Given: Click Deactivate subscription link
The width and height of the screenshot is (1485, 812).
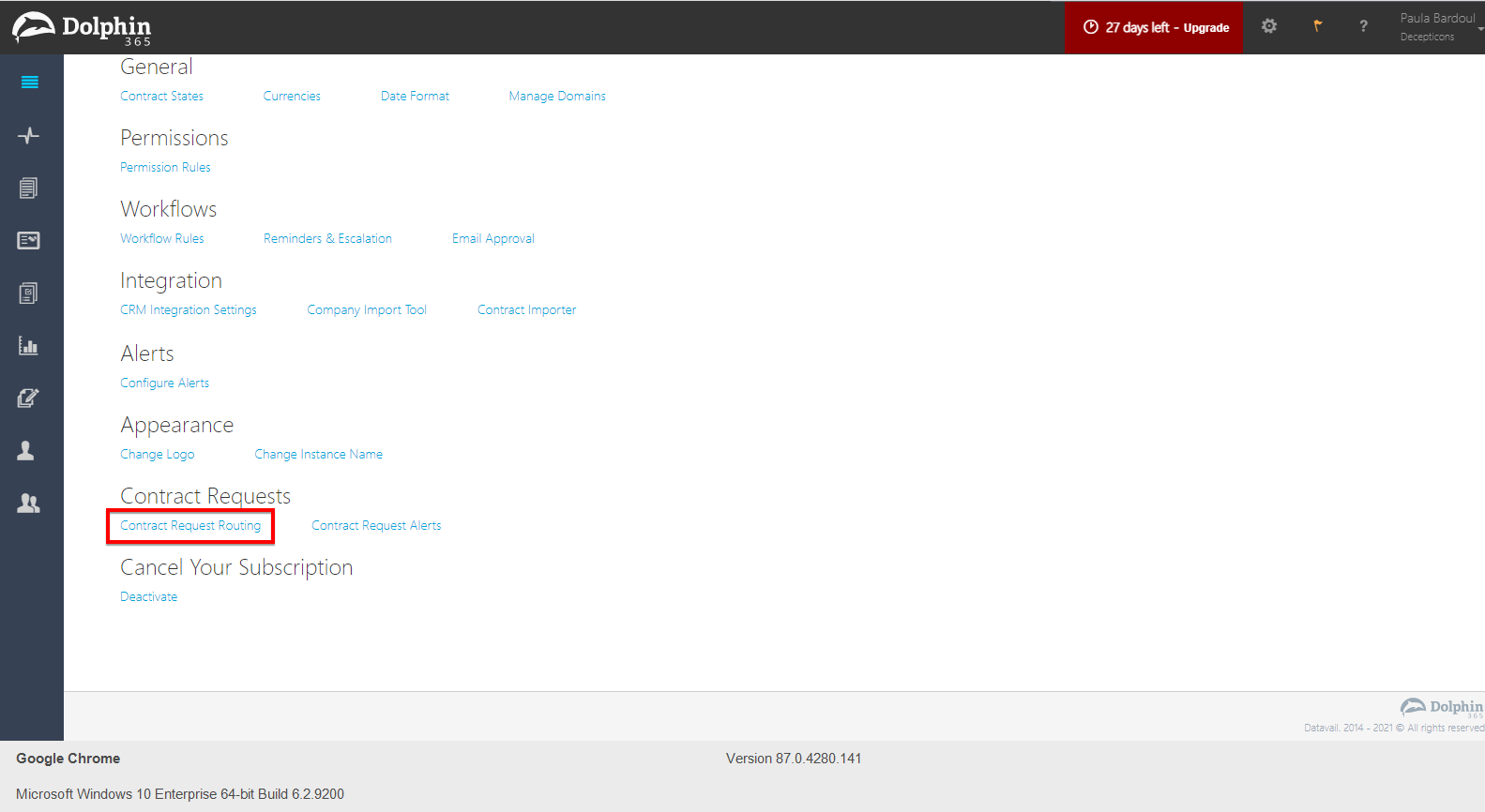Looking at the screenshot, I should click(x=148, y=596).
